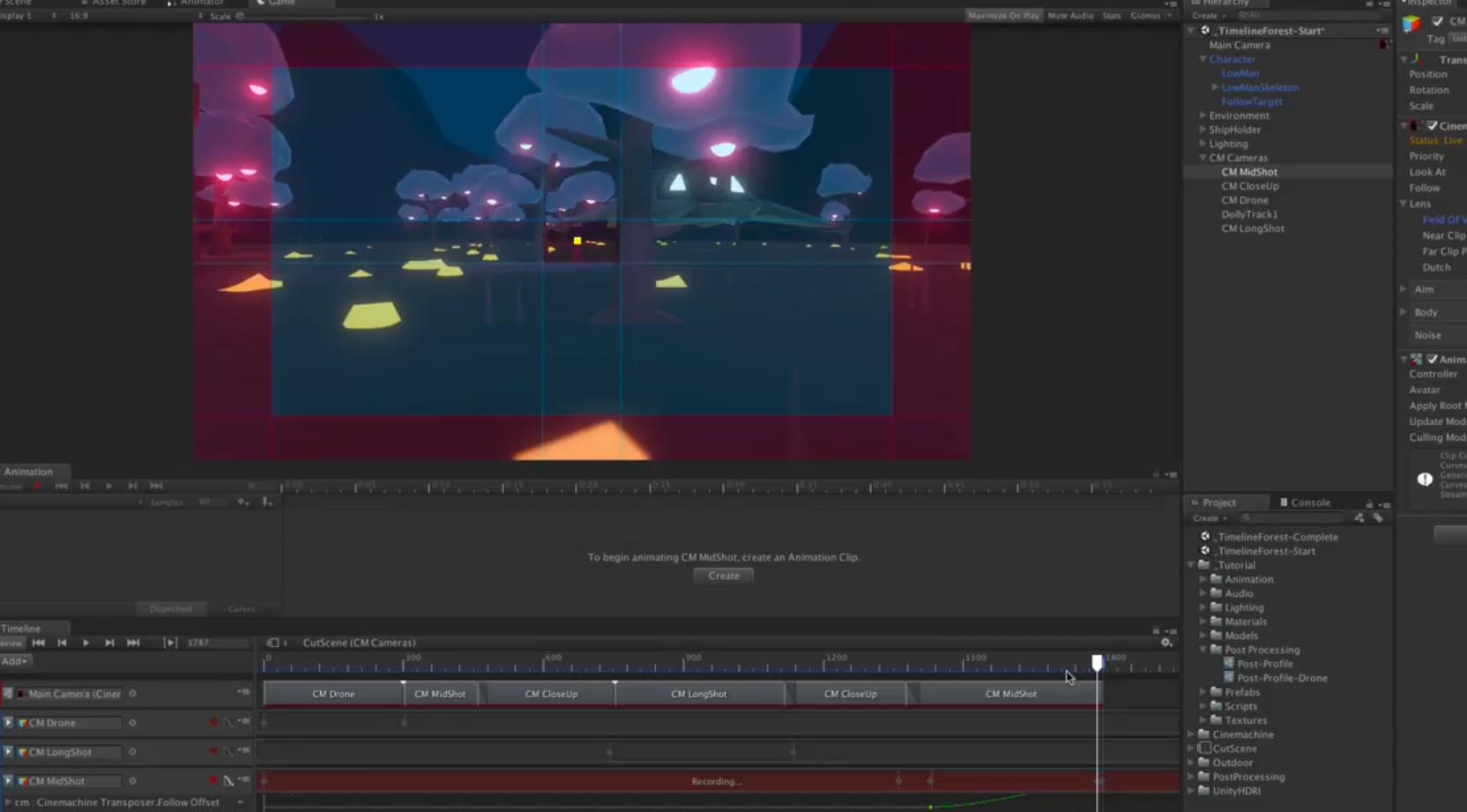The image size is (1467, 812).
Task: Go to first keyframe in Animation window
Action: (x=61, y=486)
